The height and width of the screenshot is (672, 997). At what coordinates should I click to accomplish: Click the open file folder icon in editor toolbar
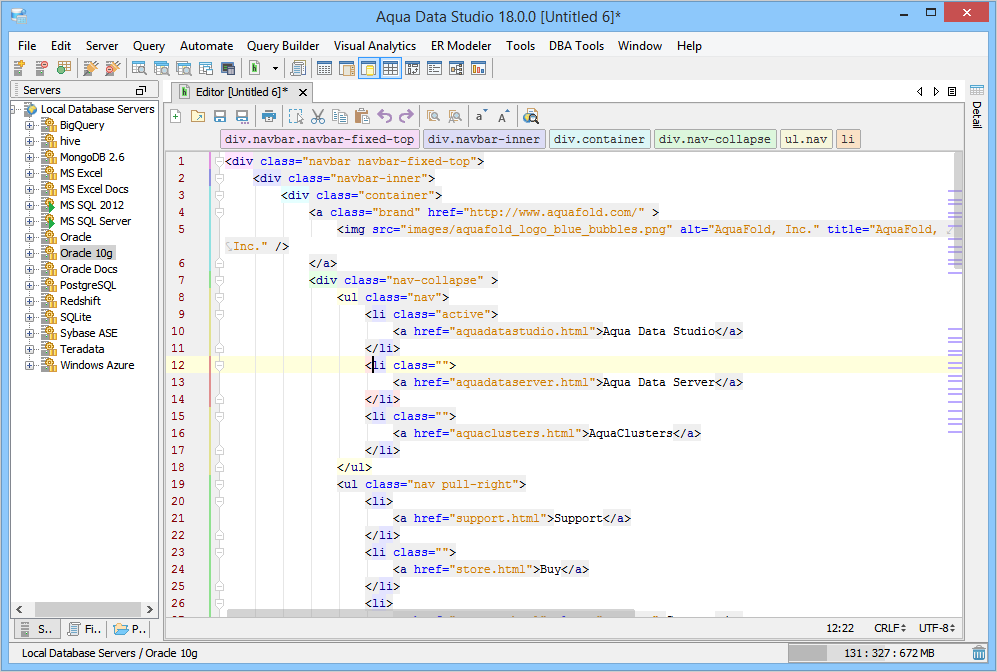[x=198, y=116]
